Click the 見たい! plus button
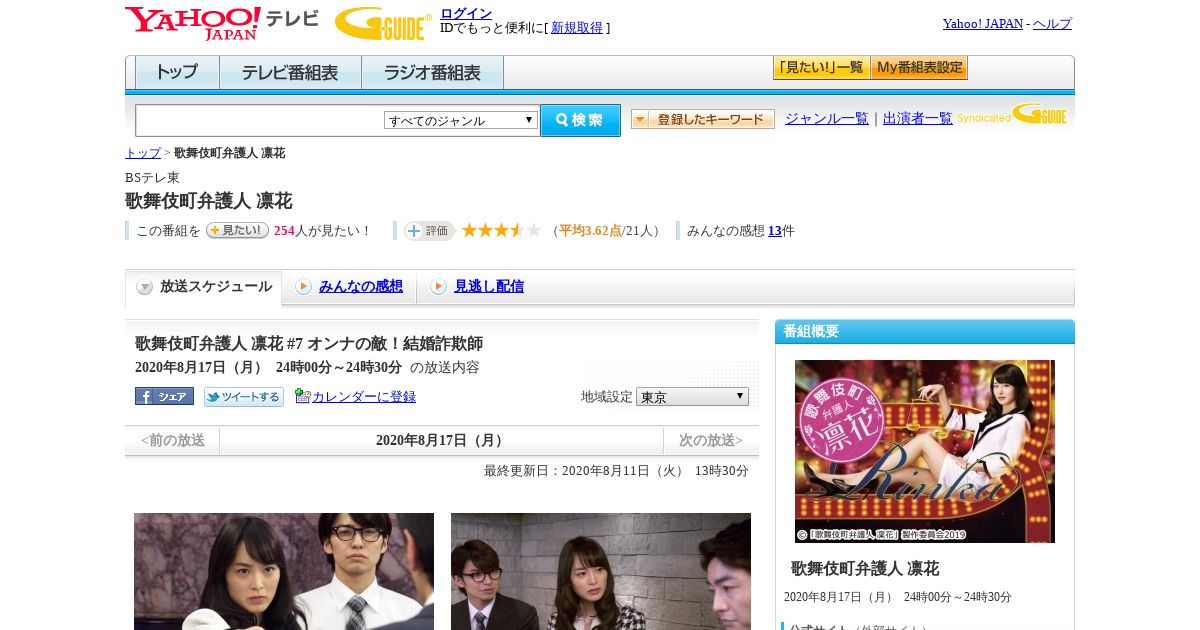Screen dimensions: 1200x630 [237, 230]
